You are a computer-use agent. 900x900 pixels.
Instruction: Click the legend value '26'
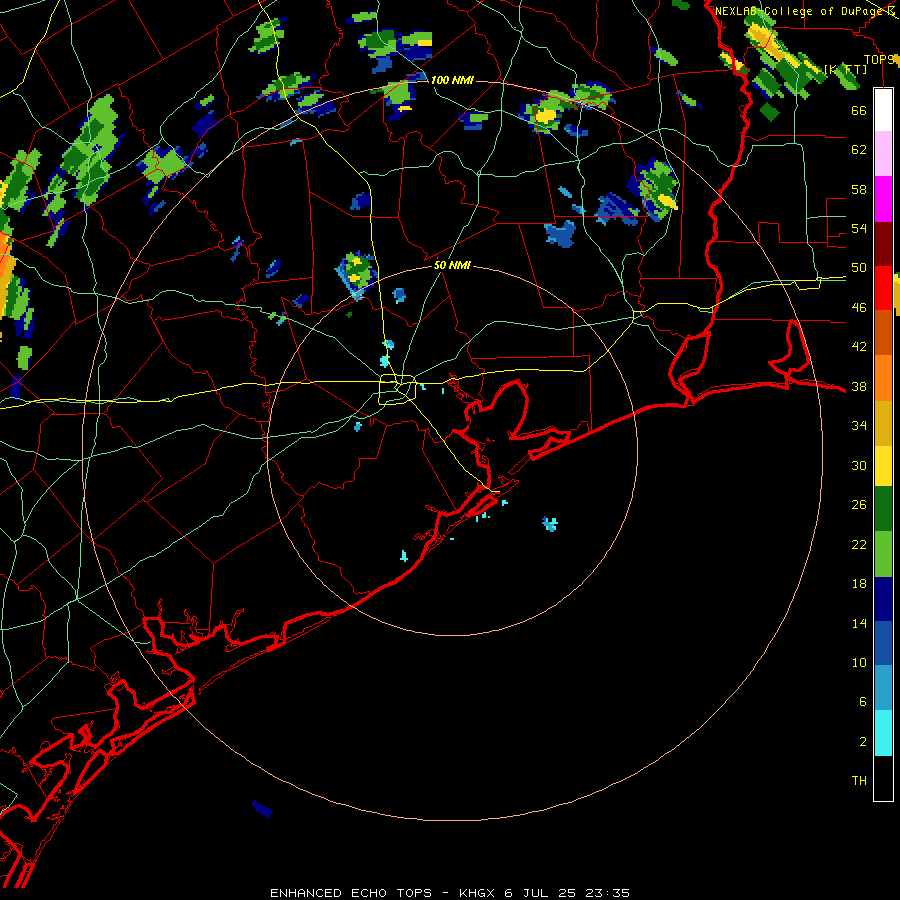859,505
